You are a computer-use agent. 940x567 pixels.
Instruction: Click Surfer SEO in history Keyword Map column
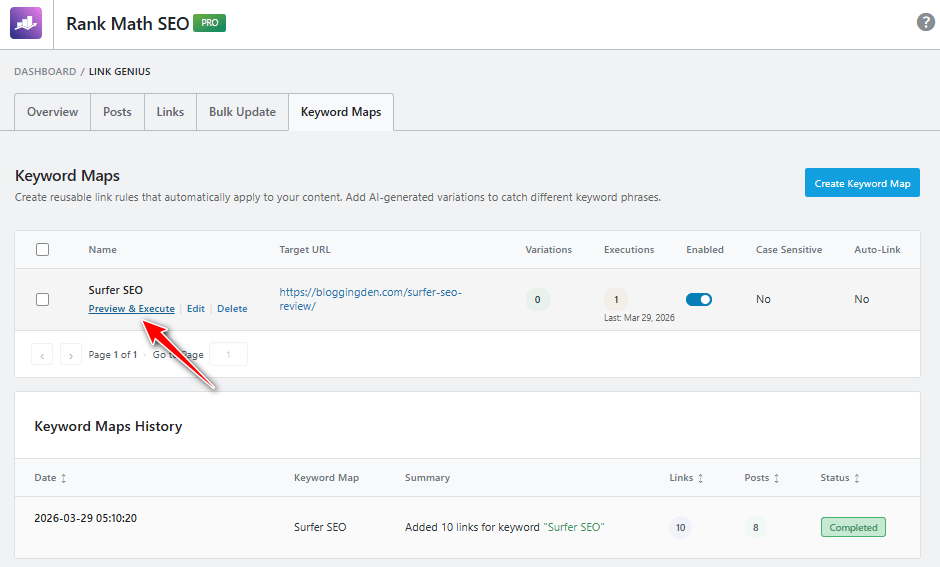(x=320, y=527)
